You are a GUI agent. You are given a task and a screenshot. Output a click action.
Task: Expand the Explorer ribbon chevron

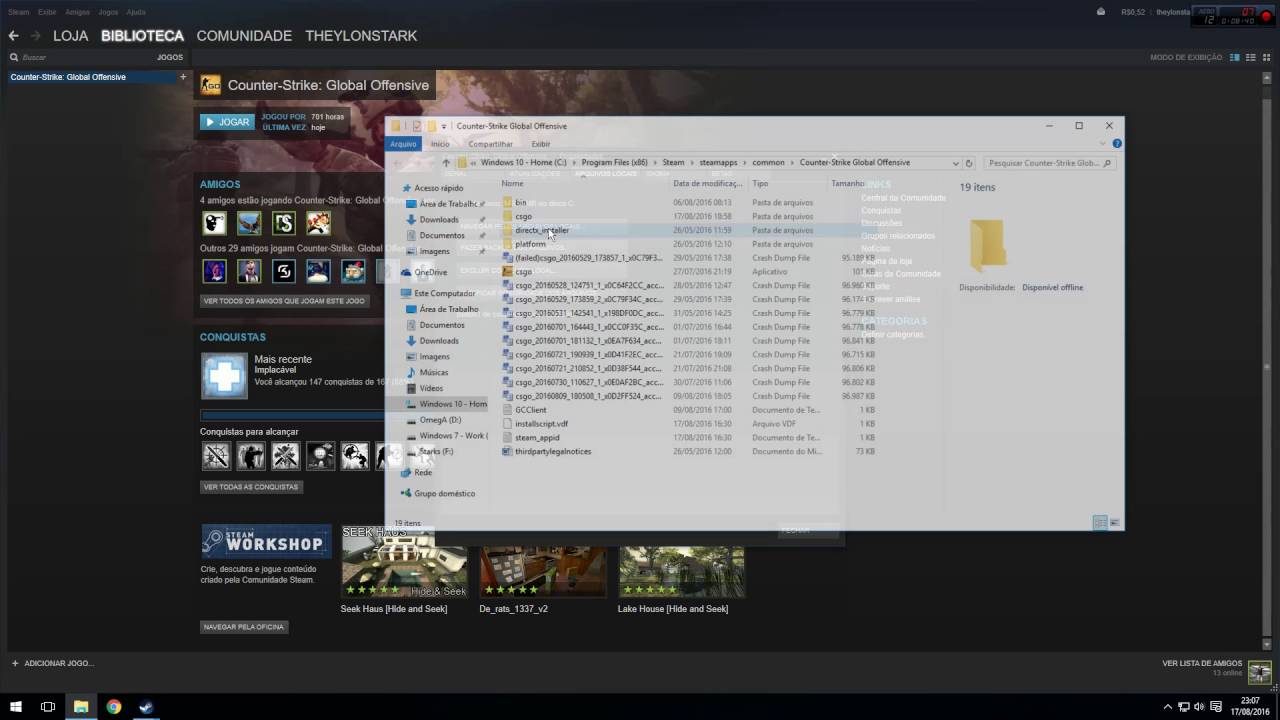pos(1104,143)
